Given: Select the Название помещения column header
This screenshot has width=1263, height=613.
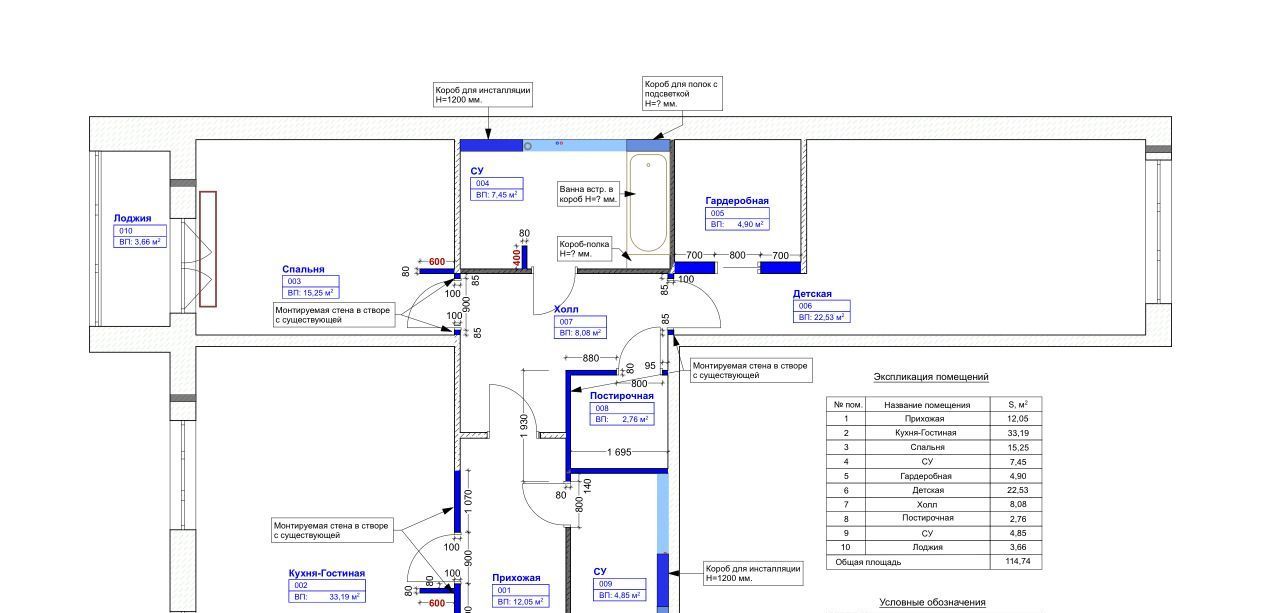Looking at the screenshot, I should tap(926, 405).
